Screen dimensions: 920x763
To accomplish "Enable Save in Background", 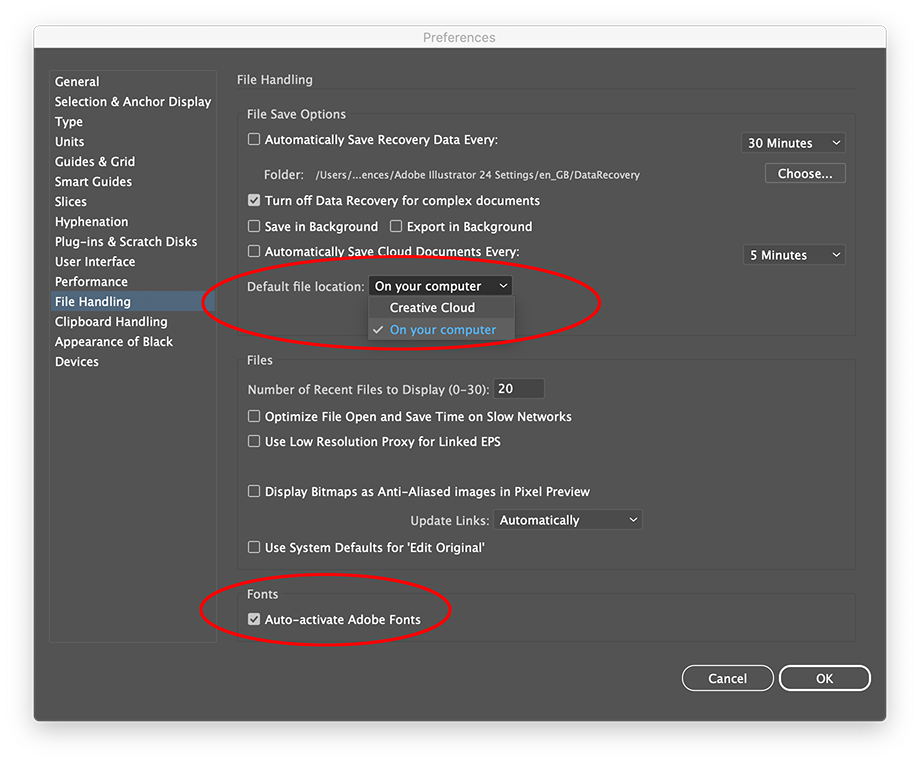I will [254, 226].
